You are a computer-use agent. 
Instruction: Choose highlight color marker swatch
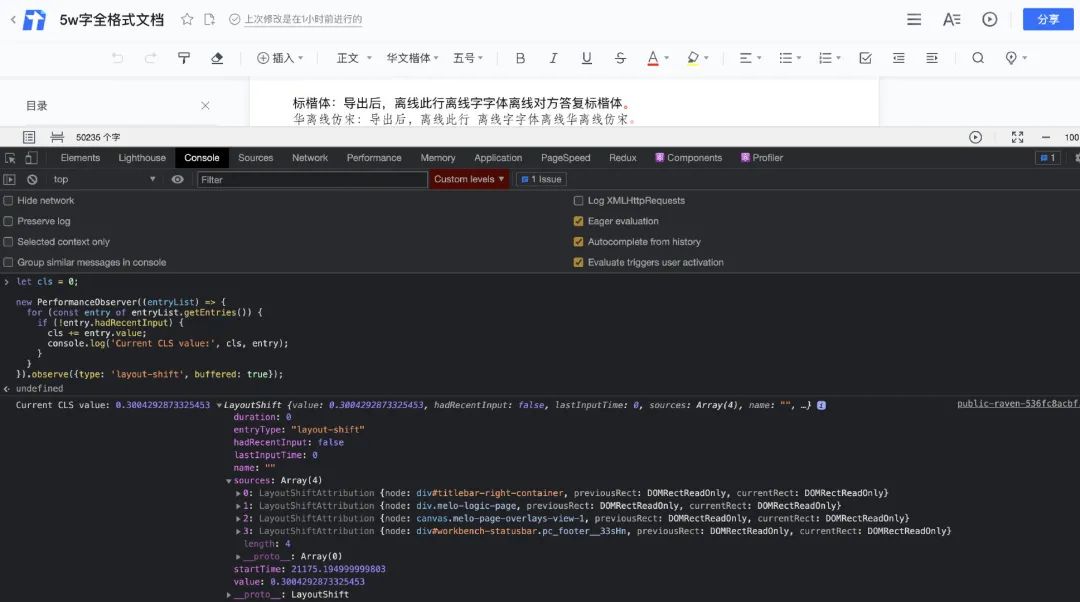pos(693,59)
